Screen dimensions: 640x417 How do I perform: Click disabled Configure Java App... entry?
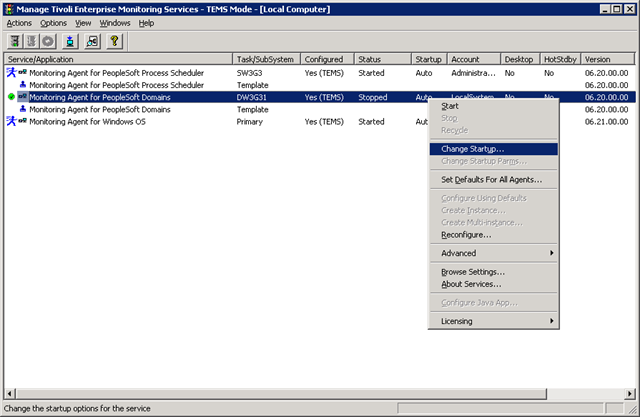pos(493,303)
